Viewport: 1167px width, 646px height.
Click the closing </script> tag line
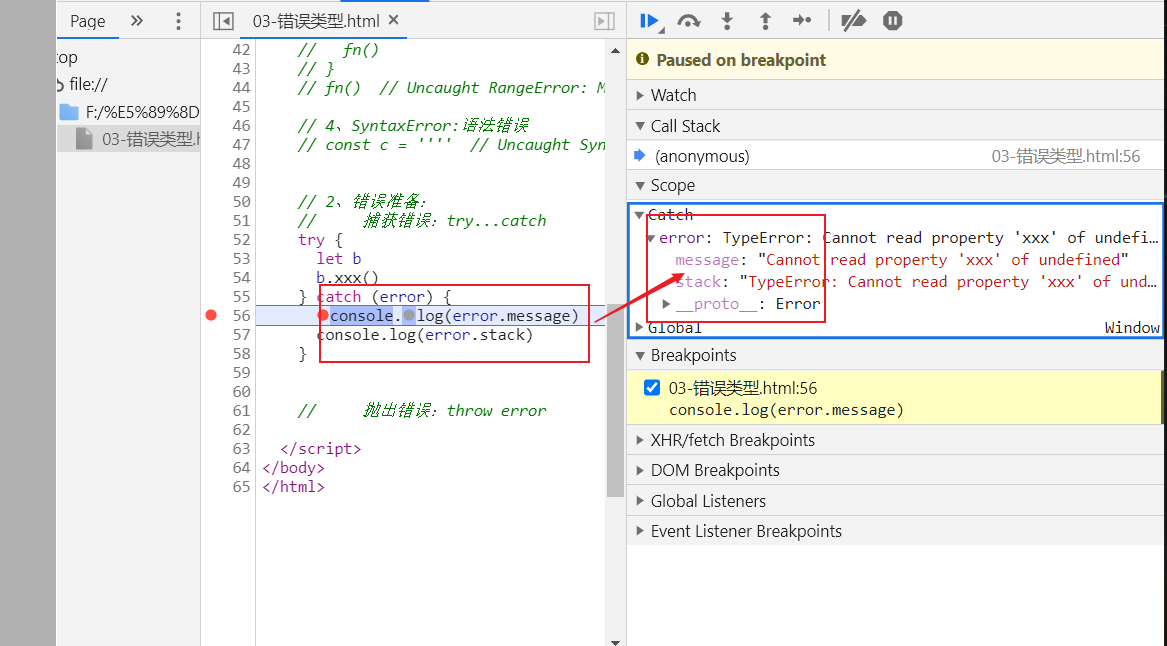[321, 449]
